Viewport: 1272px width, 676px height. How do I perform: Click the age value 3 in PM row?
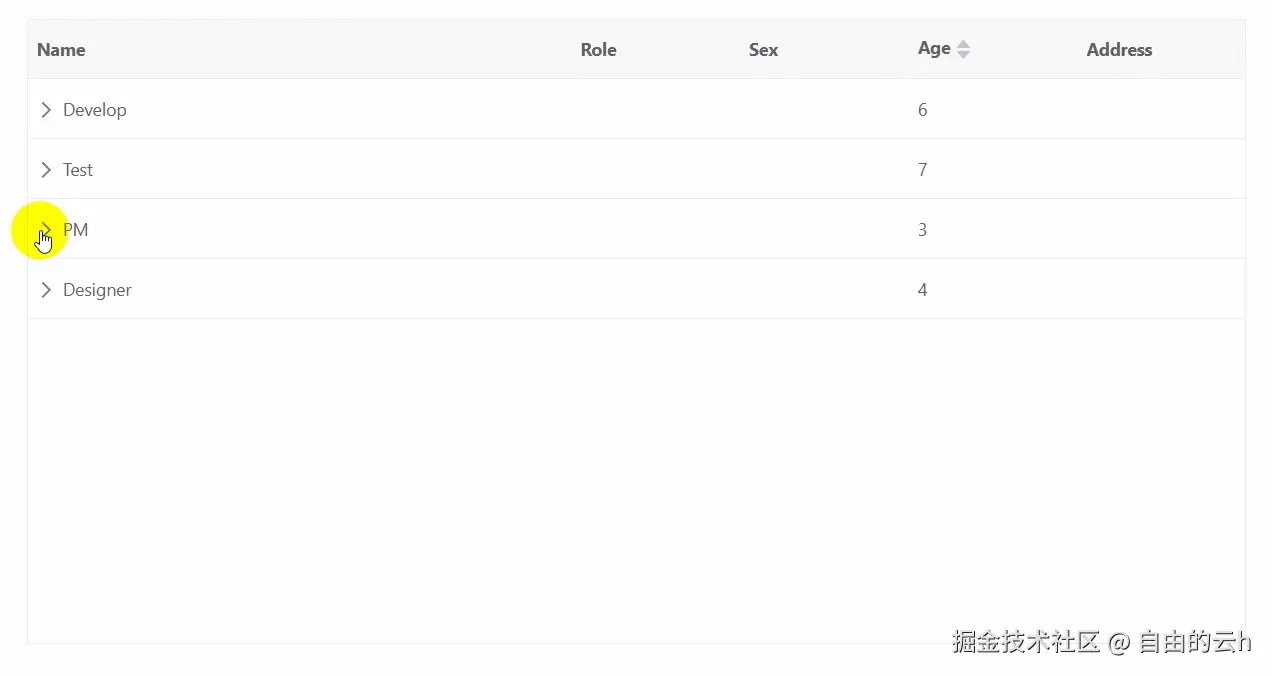pyautogui.click(x=922, y=230)
